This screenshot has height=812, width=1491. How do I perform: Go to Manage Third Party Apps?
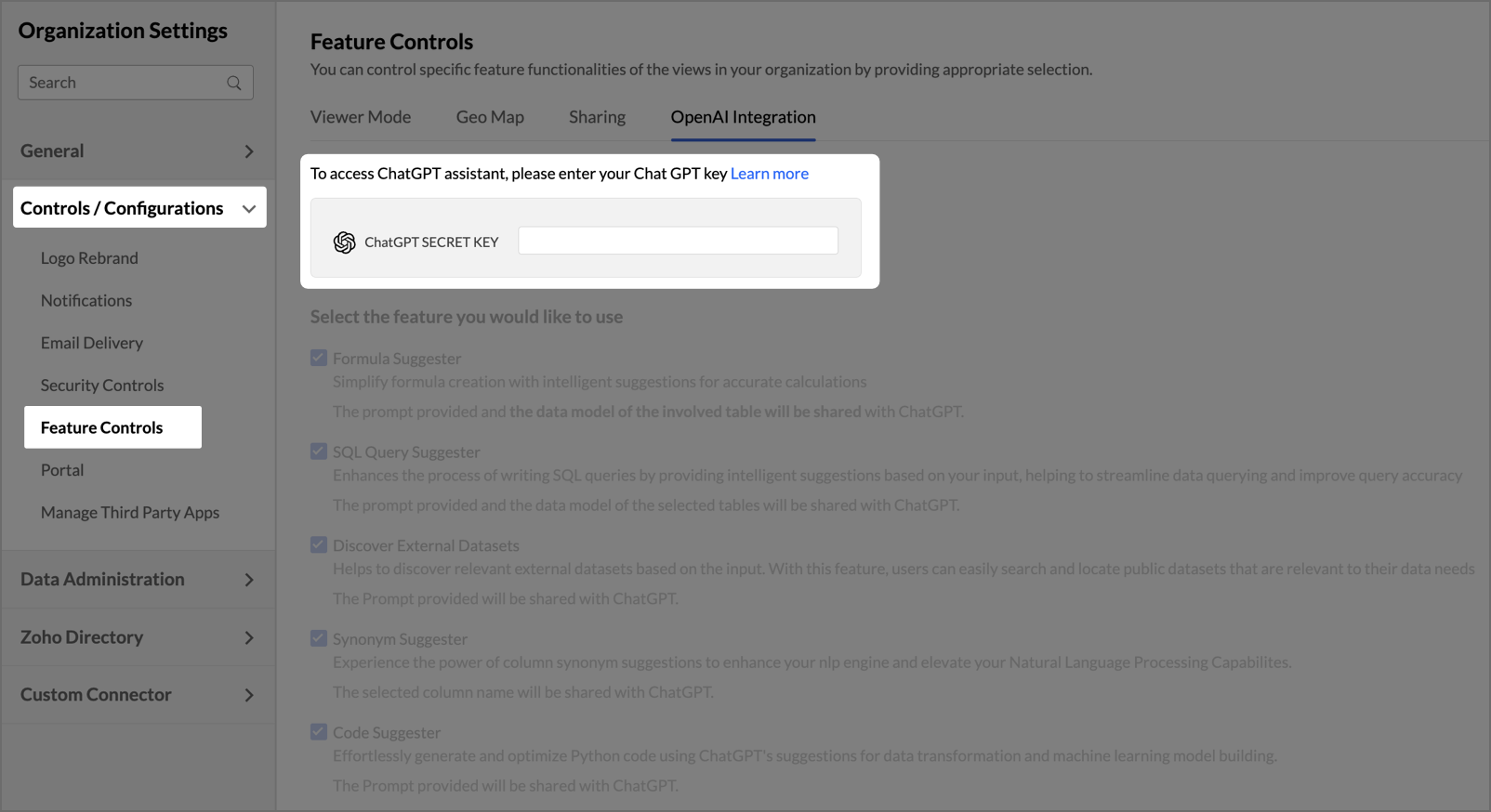click(x=130, y=513)
